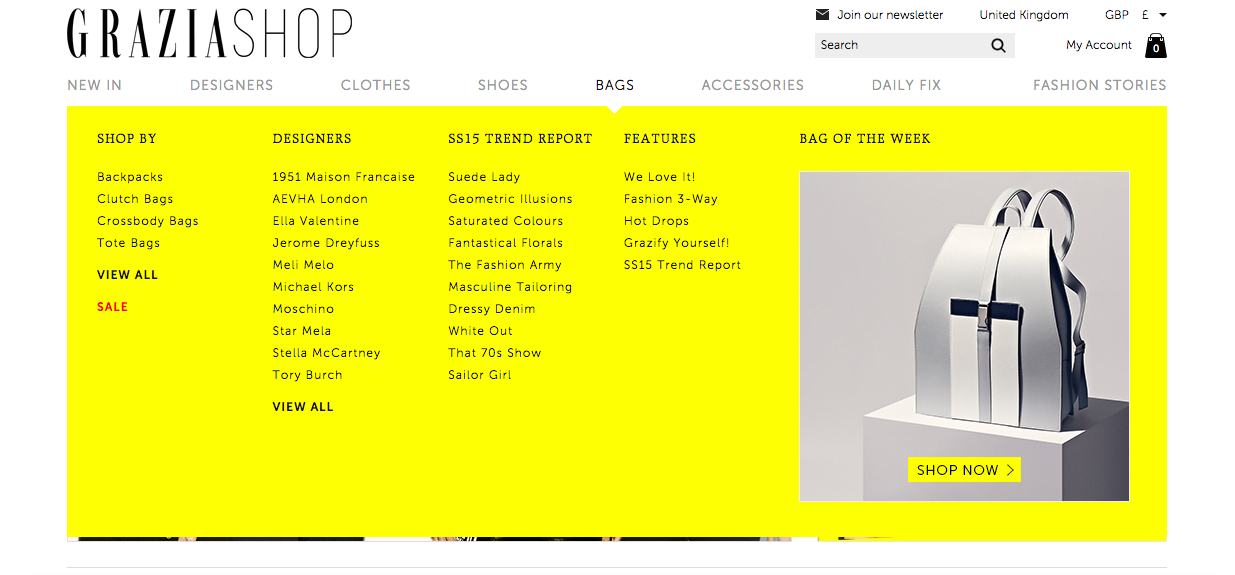Choose Backpacks under Shop By
1235x575 pixels.
(130, 177)
